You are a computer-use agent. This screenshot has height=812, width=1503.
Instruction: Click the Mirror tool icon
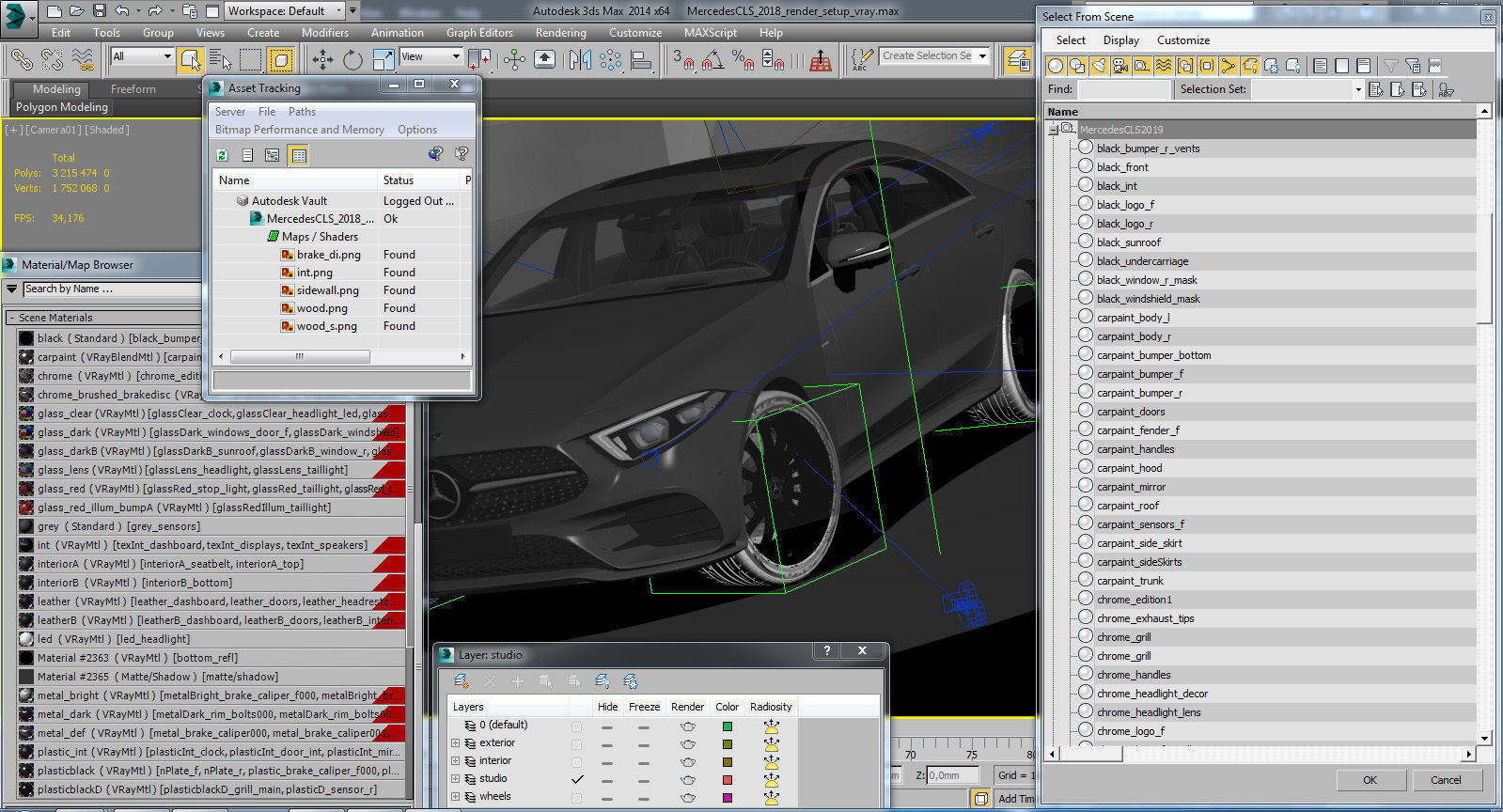[x=580, y=60]
